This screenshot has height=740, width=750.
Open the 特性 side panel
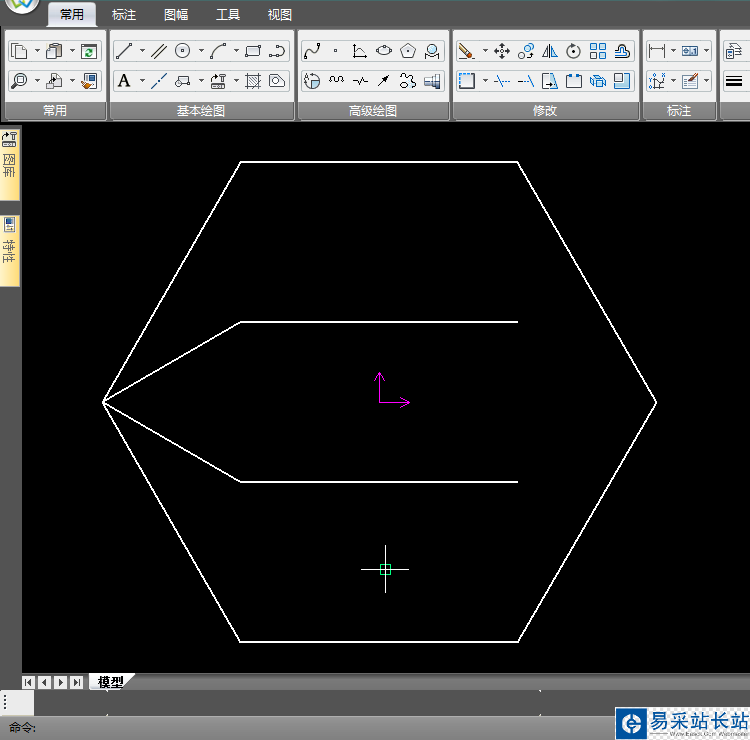9,251
